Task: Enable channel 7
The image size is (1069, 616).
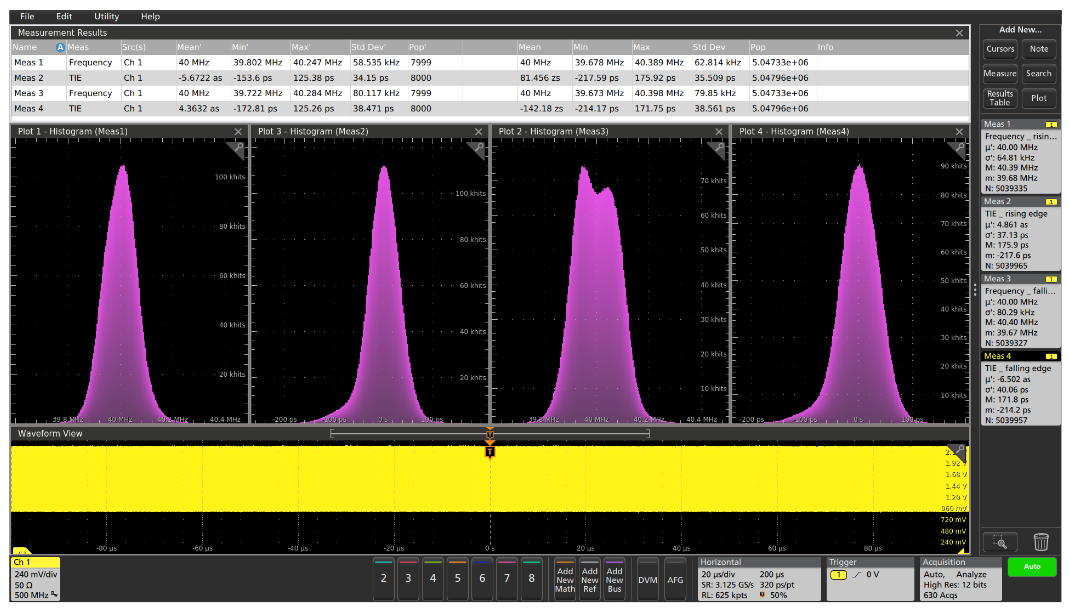Action: 506,578
